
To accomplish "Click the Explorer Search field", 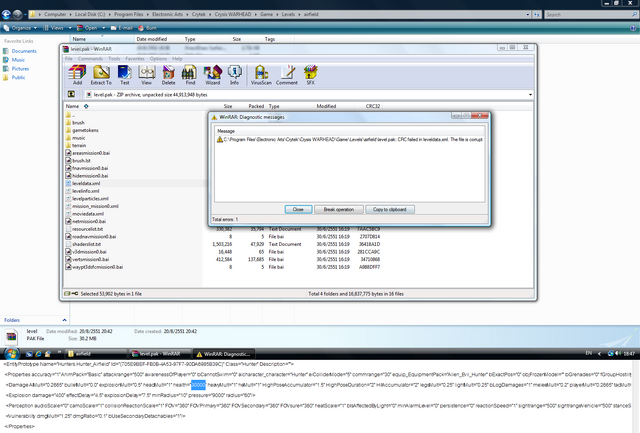I will (x=591, y=15).
